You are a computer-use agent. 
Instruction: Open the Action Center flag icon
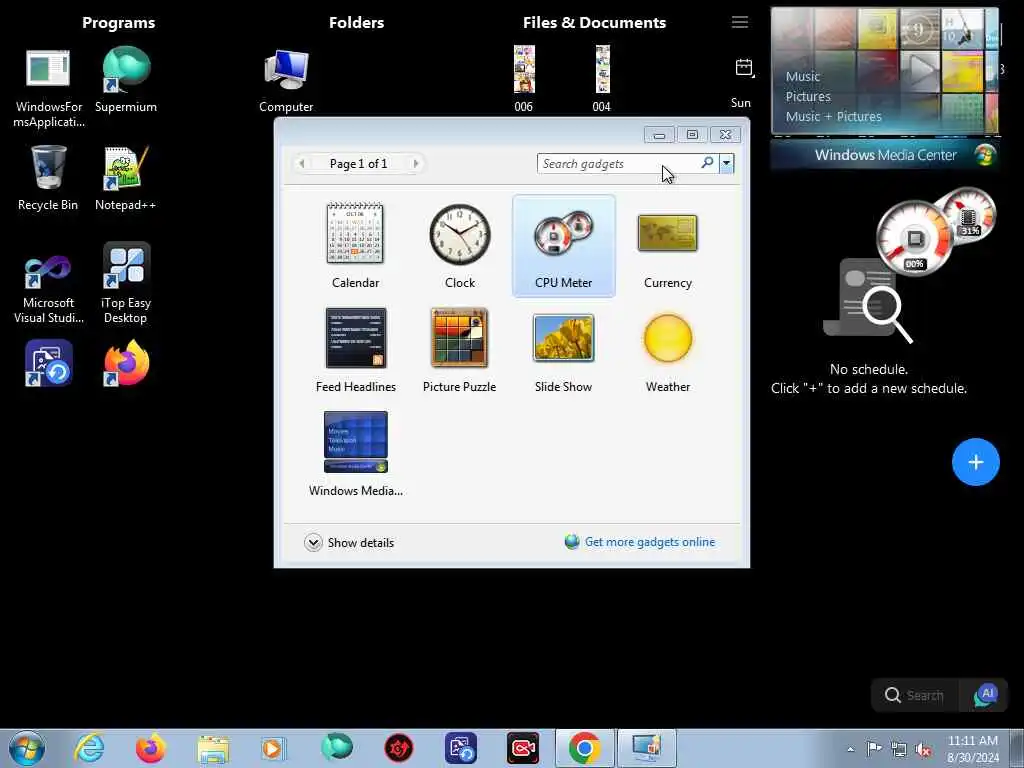click(874, 748)
